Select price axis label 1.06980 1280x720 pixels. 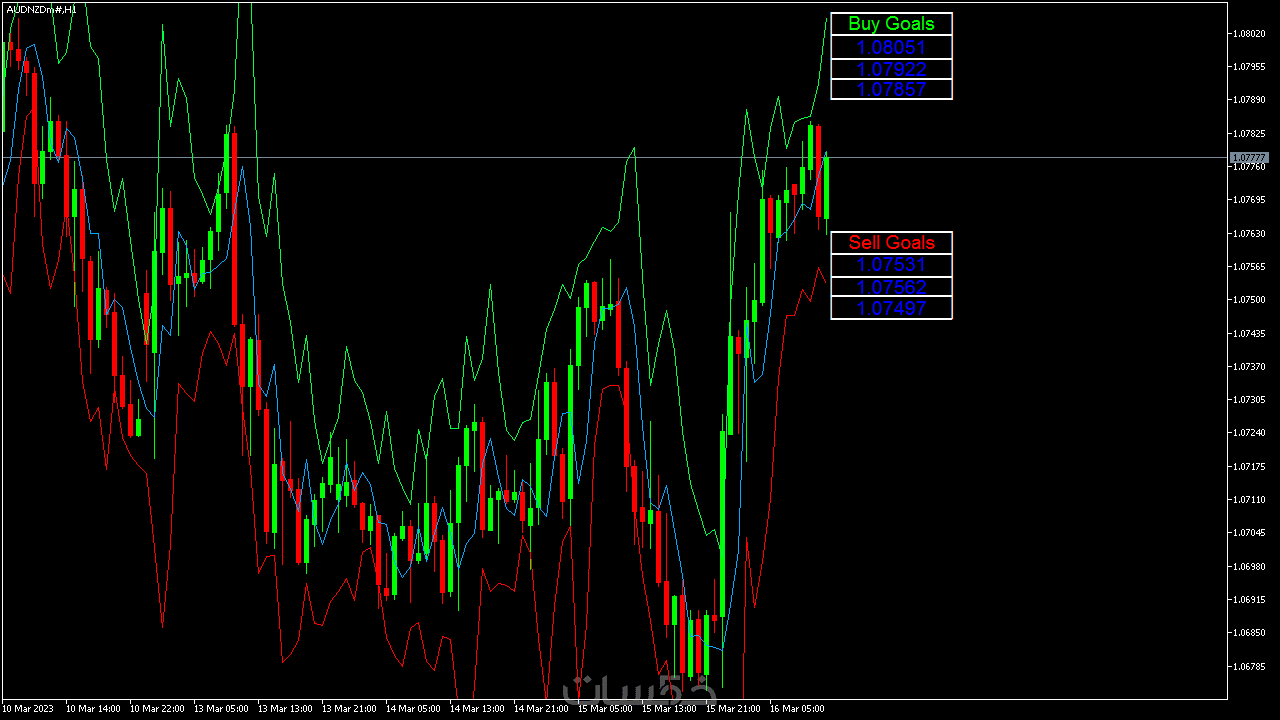pyautogui.click(x=1250, y=567)
